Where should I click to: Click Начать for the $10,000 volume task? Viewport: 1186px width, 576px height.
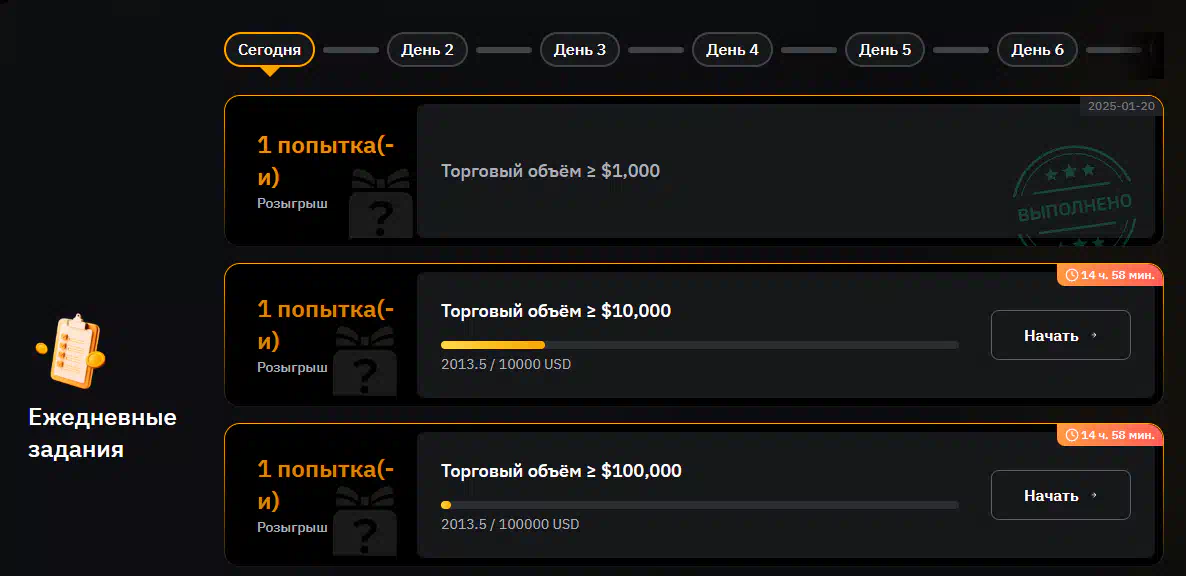coord(1060,335)
